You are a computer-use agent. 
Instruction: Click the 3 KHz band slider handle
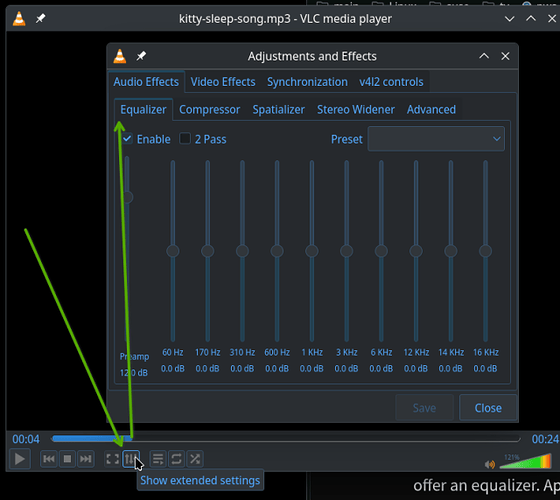[x=346, y=251]
